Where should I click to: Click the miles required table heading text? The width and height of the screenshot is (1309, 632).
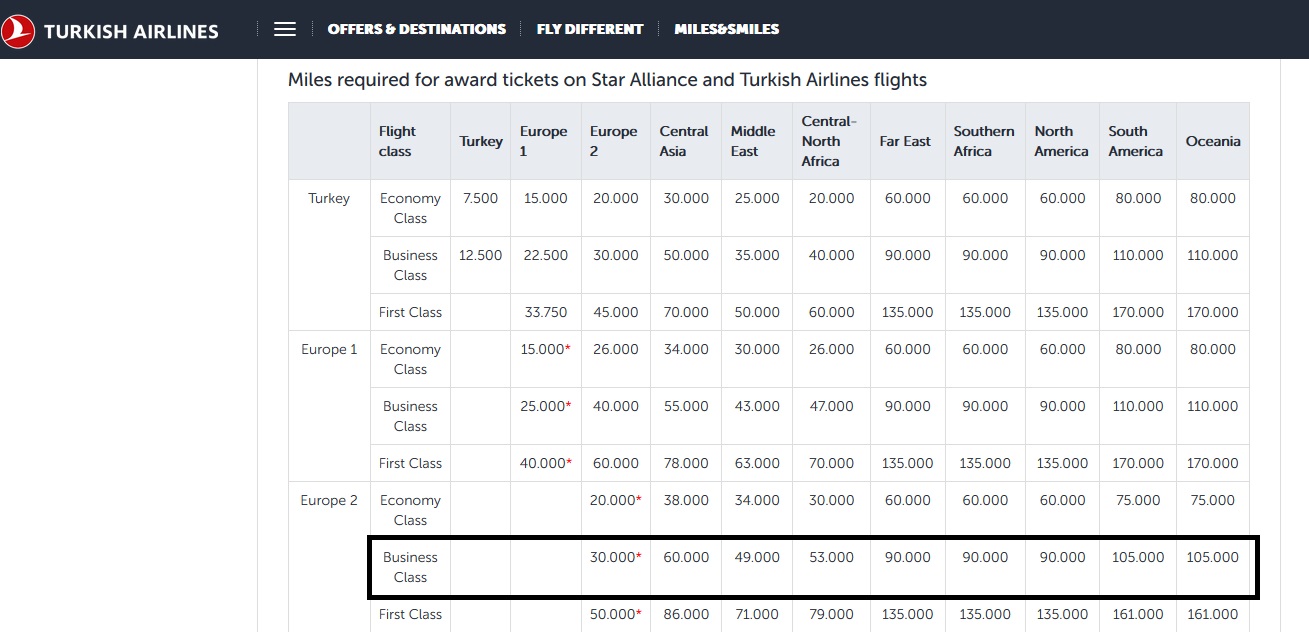(x=607, y=80)
